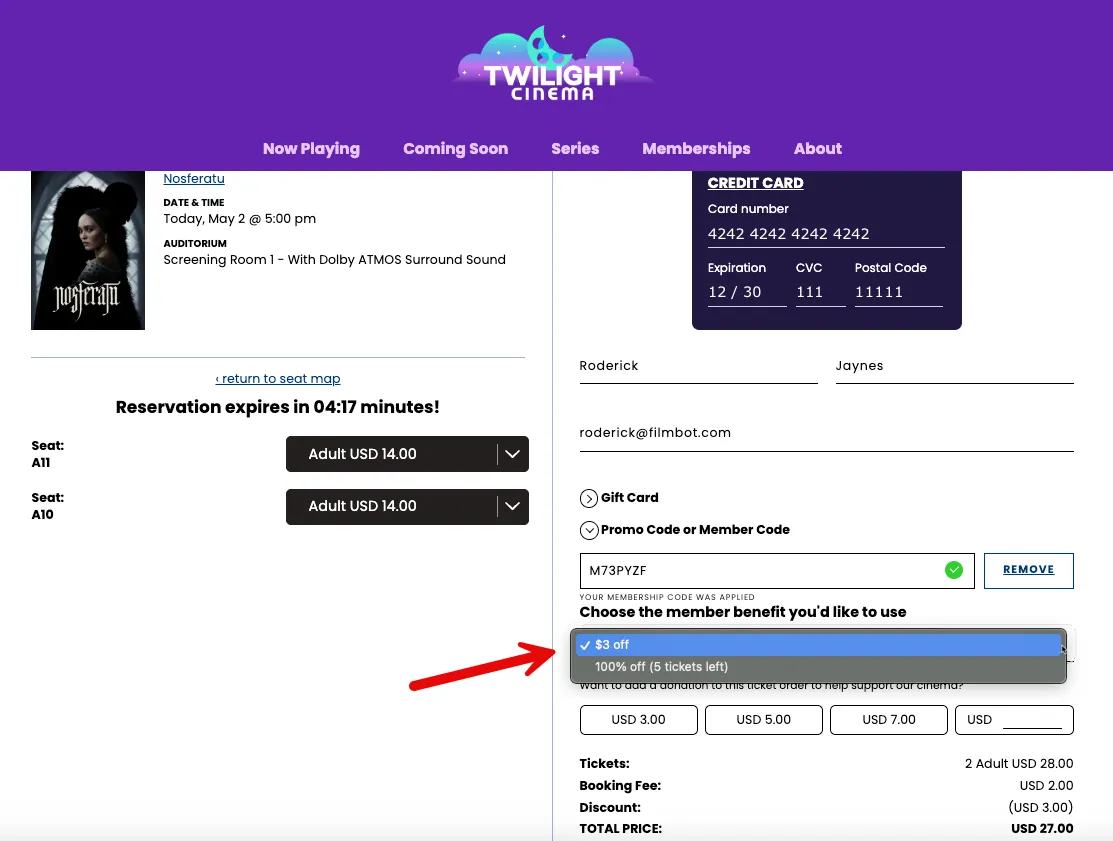Choose 100% off (5 tickets left)
This screenshot has height=841, width=1113.
point(818,667)
